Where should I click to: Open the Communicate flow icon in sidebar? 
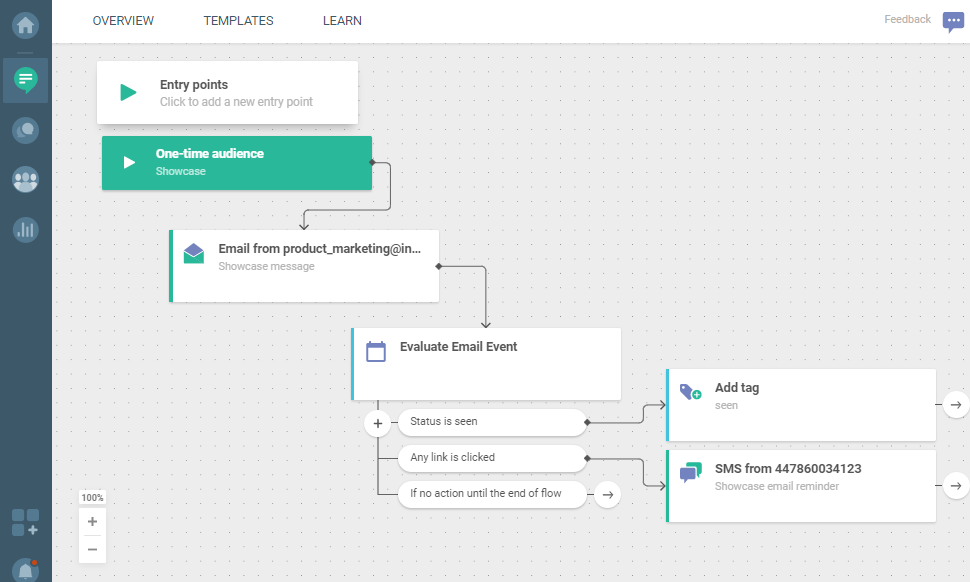(26, 79)
